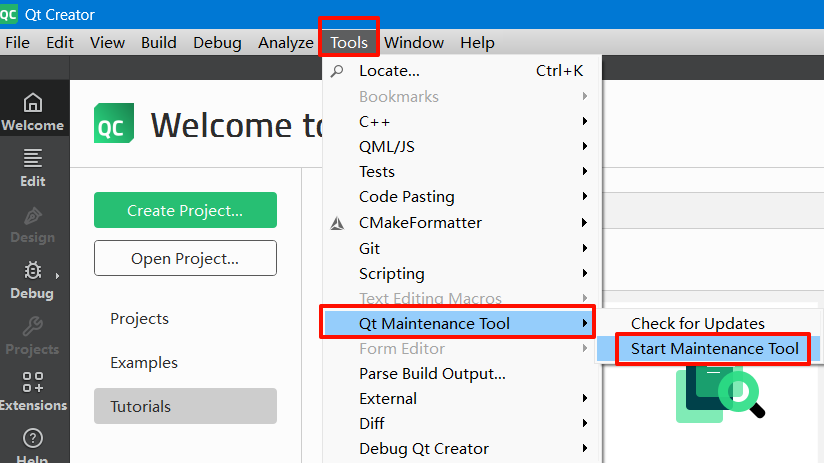
Task: Open the Debug menu in menu bar
Action: tap(217, 43)
